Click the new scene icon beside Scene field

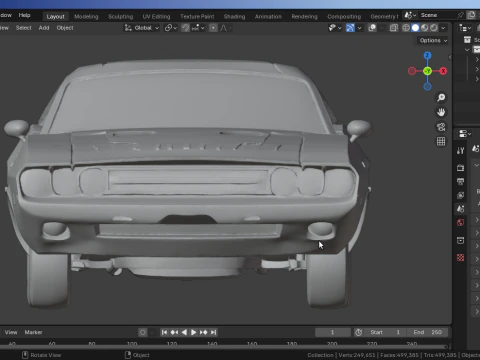(x=471, y=15)
